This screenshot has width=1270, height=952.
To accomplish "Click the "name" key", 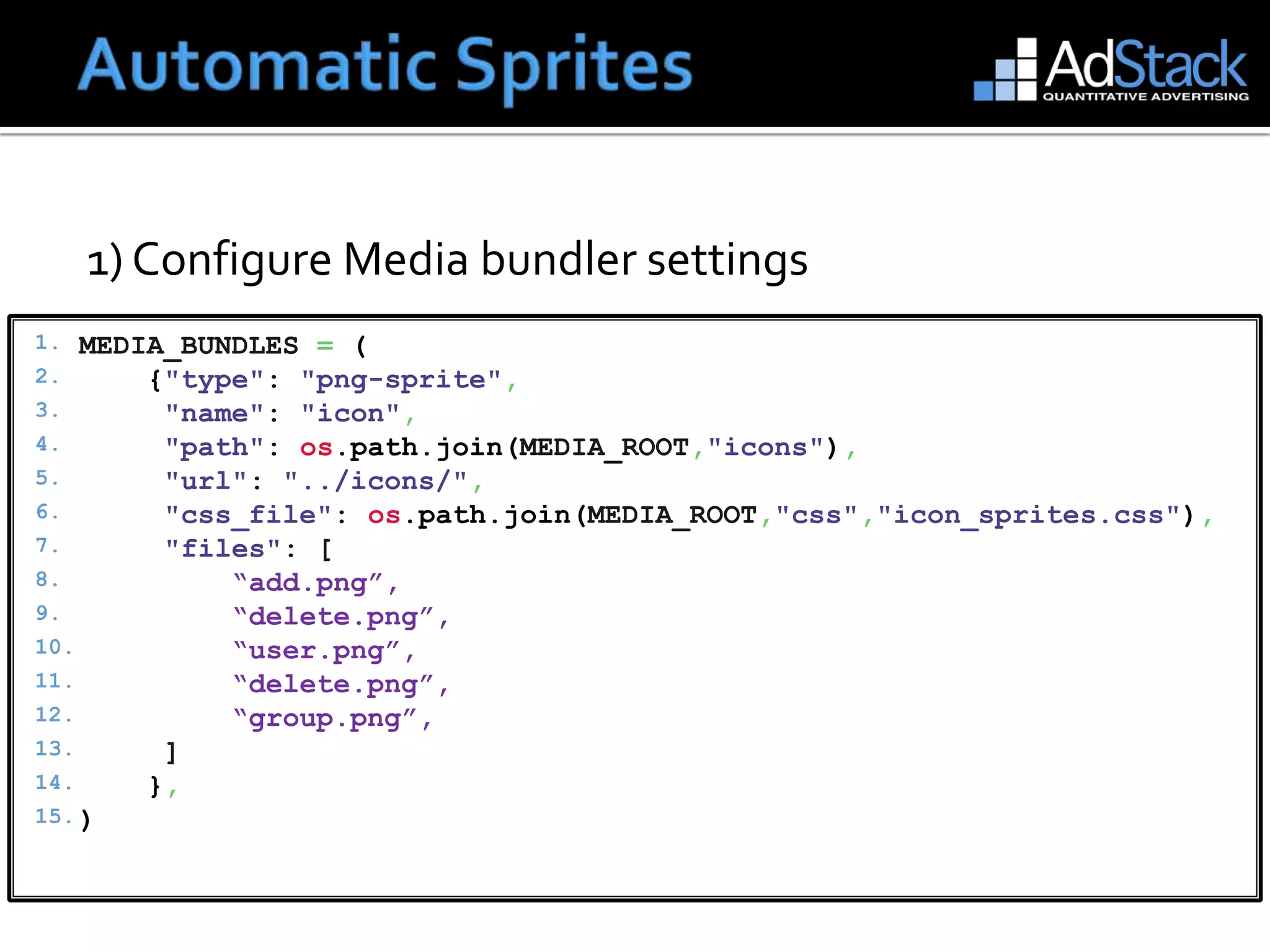I will [215, 413].
